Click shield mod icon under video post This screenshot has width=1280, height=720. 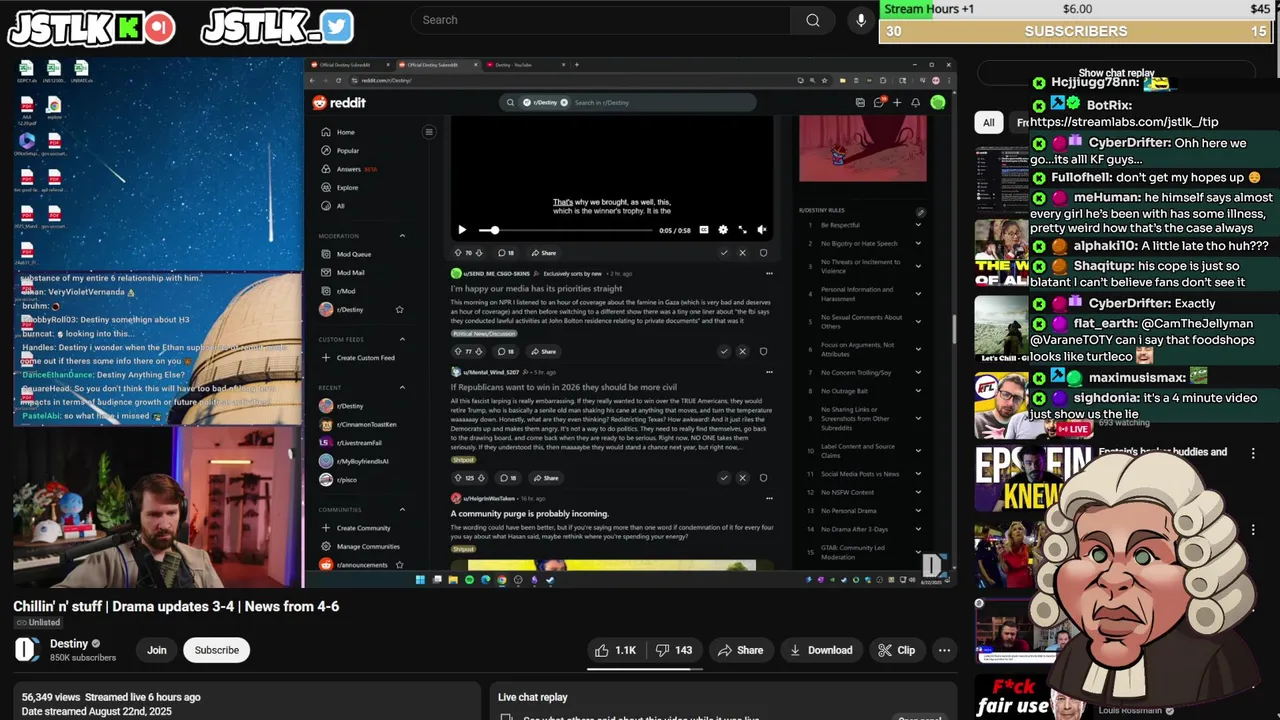tap(763, 253)
